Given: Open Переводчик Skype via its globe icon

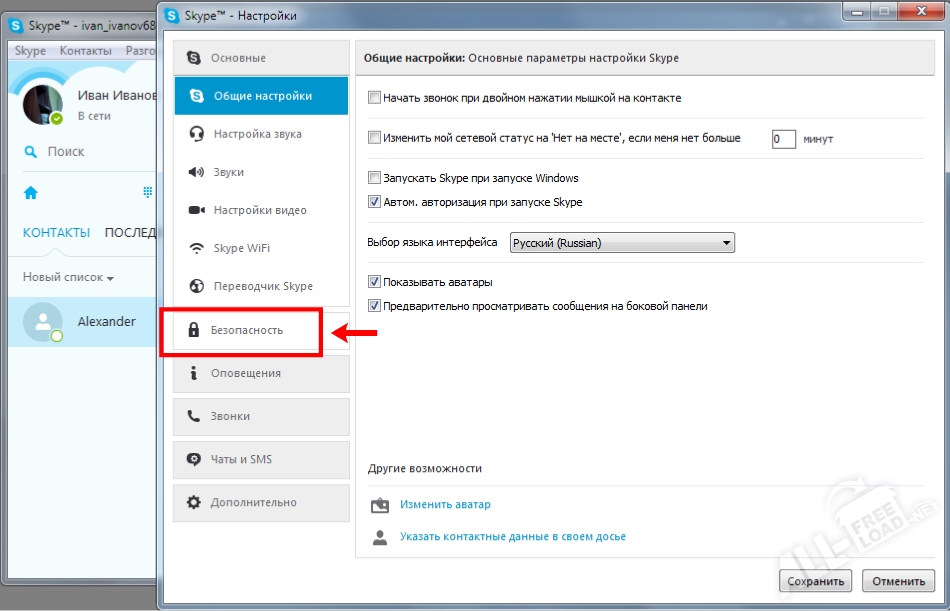Looking at the screenshot, I should tap(196, 286).
